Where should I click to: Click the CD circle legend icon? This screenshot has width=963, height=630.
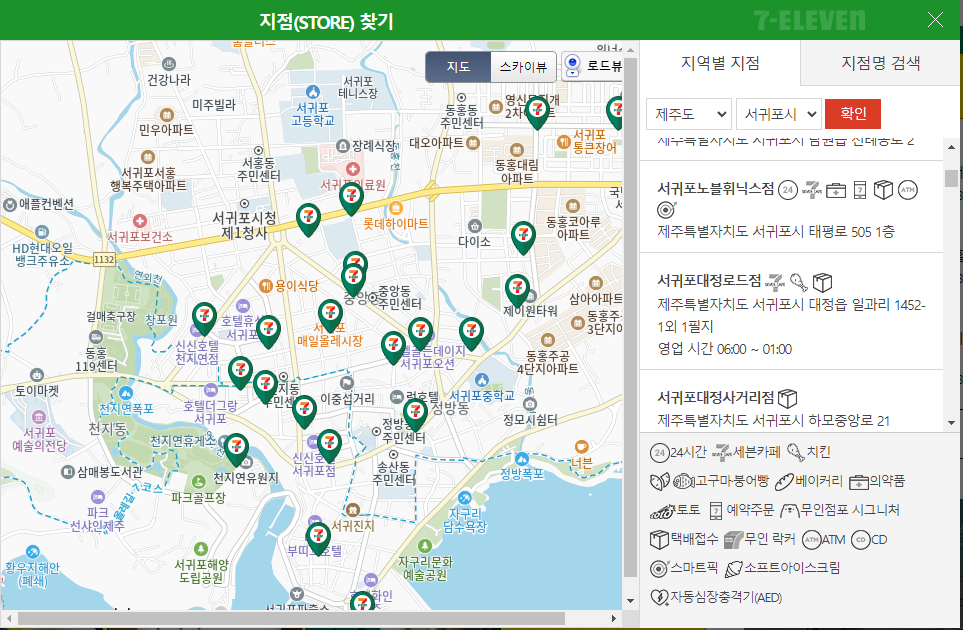(860, 540)
